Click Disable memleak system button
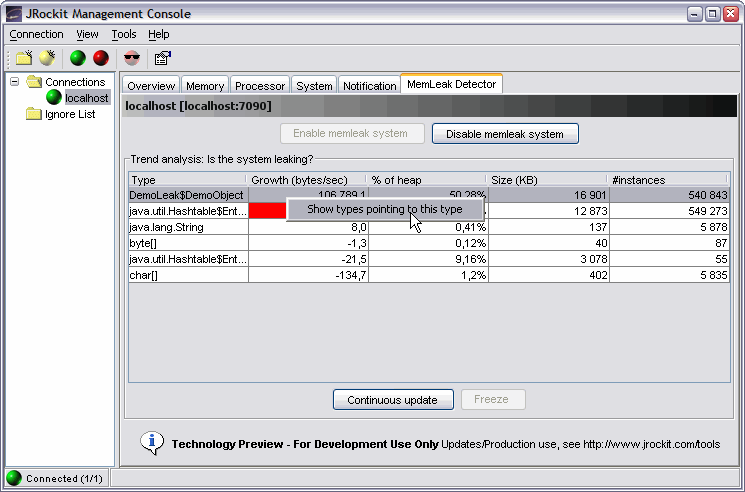 coord(505,134)
